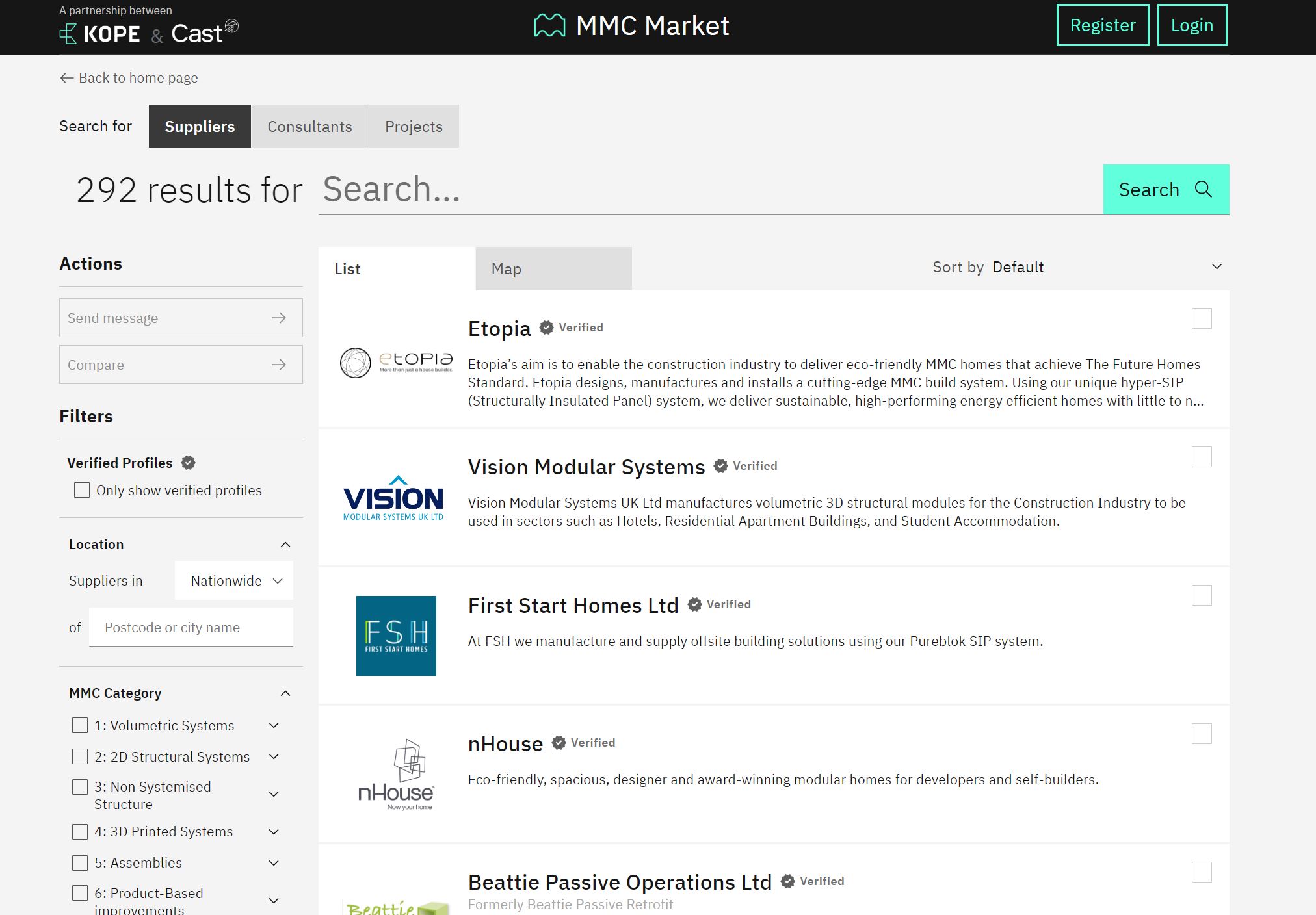Click the arrow in the Send message box
The image size is (1316, 915).
click(x=279, y=318)
